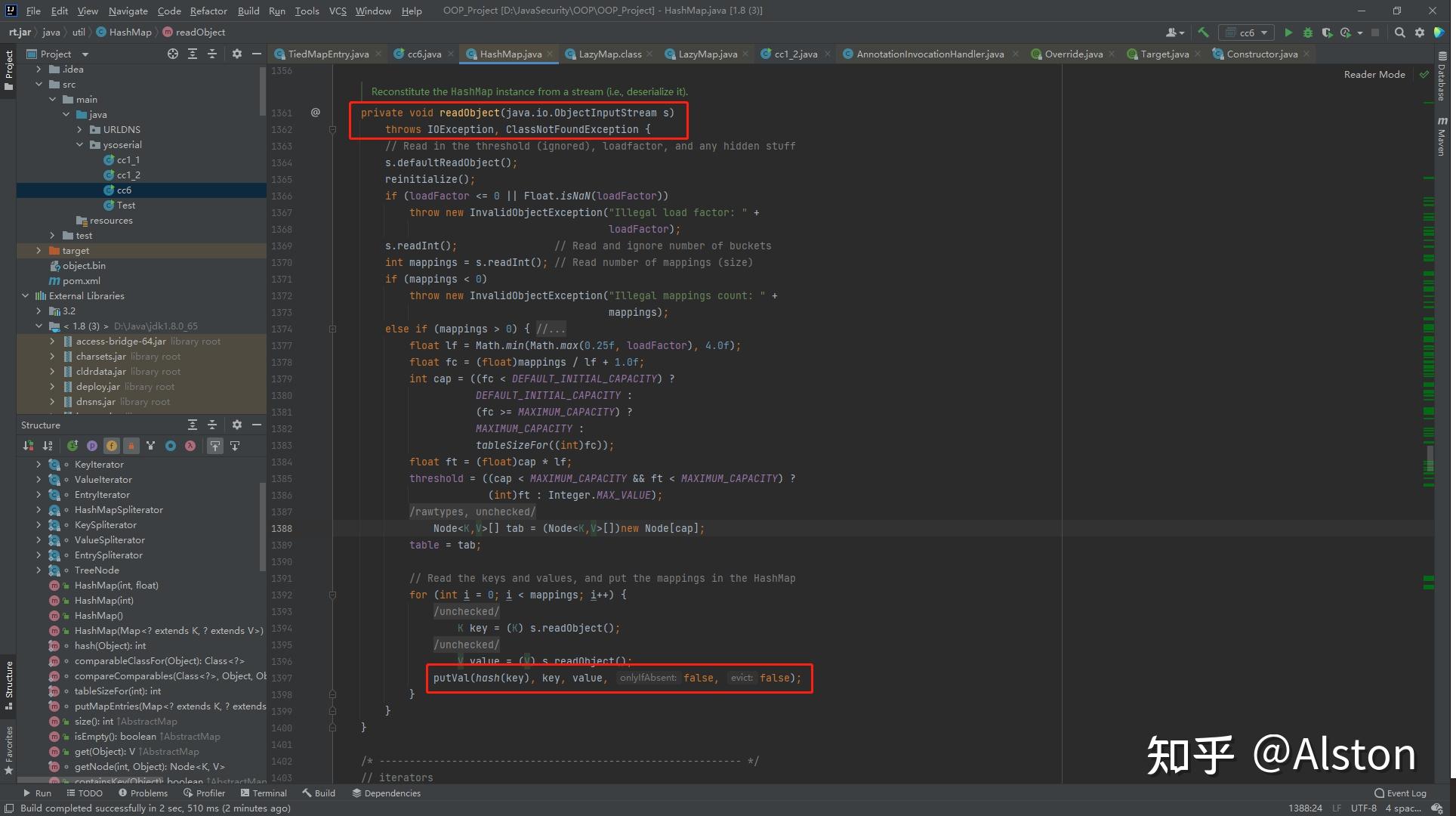Switch to the LazyMap.java tab
Viewport: 1456px width, 816px height.
pos(707,54)
